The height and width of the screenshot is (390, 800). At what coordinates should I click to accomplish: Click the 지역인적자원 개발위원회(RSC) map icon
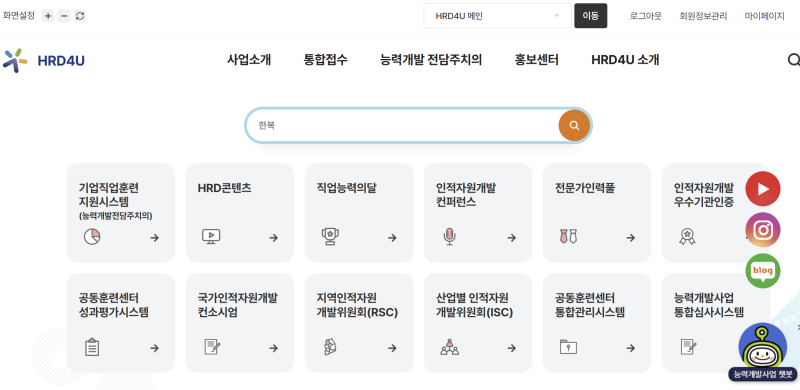(330, 347)
